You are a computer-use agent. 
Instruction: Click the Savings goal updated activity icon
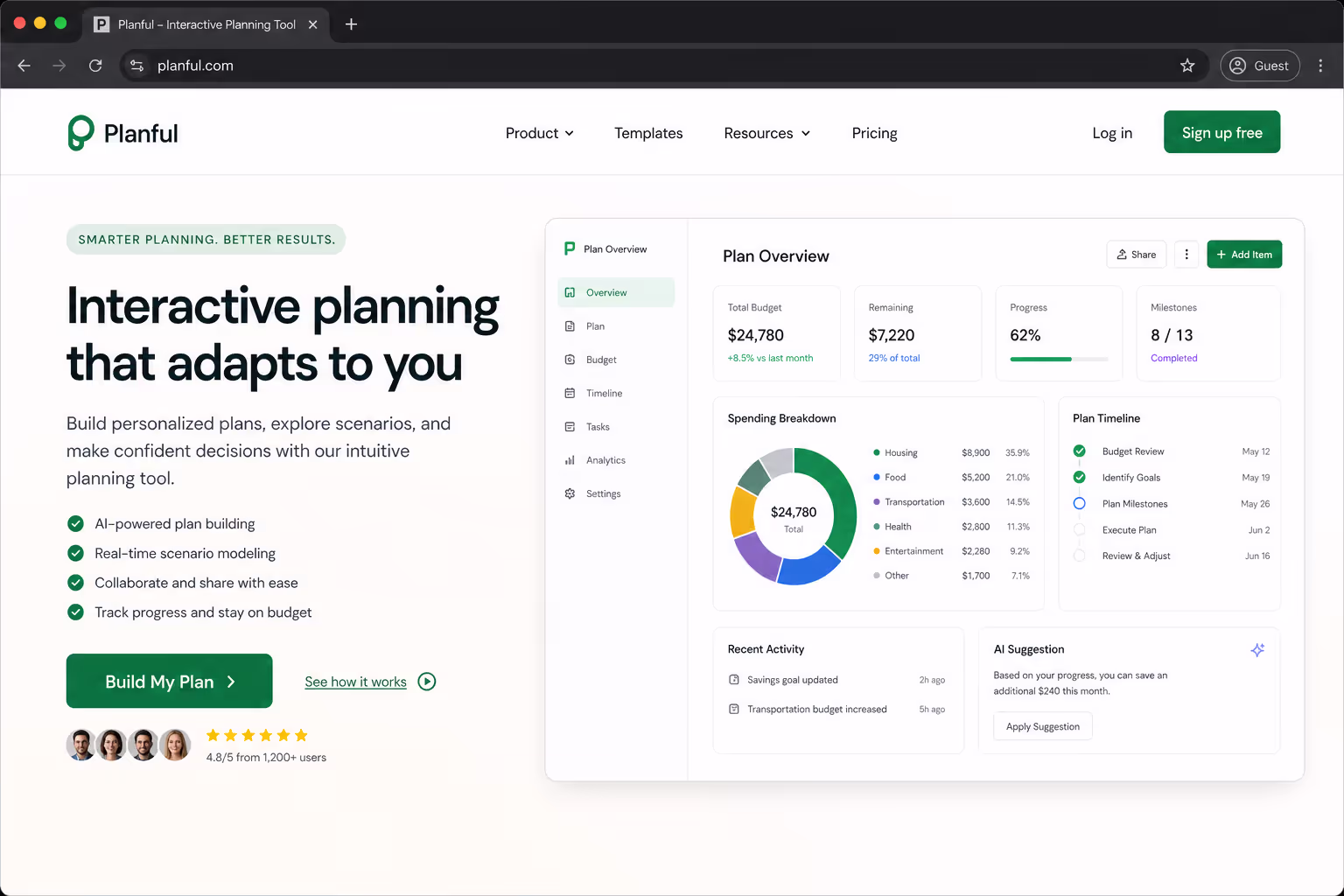pyautogui.click(x=734, y=680)
